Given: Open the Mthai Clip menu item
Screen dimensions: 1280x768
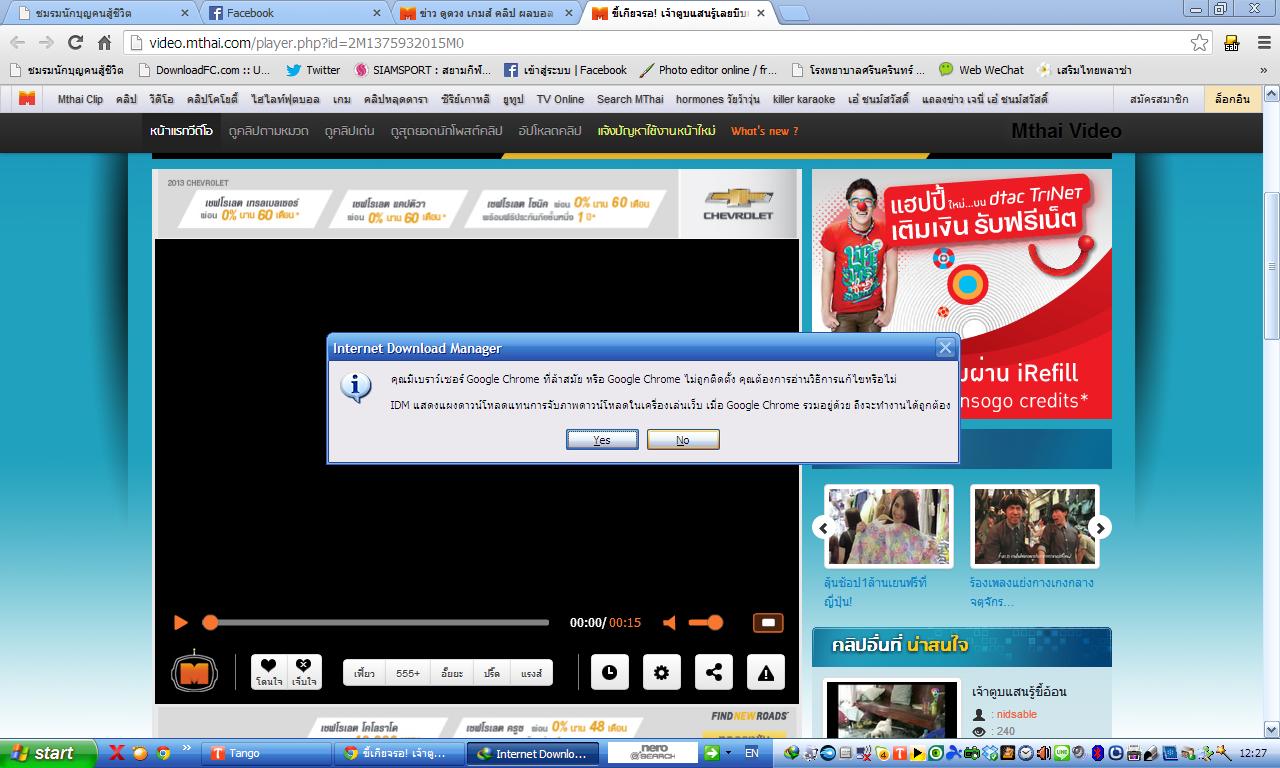Looking at the screenshot, I should [x=80, y=99].
